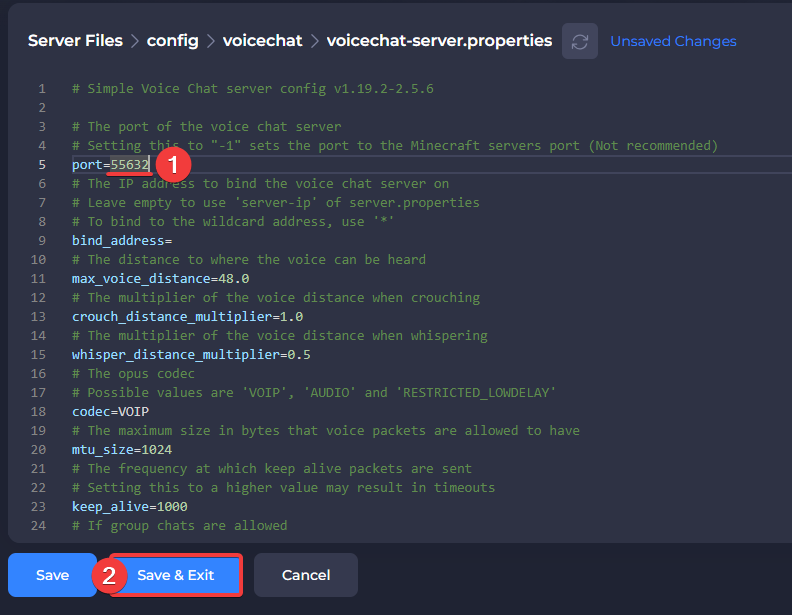The height and width of the screenshot is (615, 792).
Task: Click comment about setting port to "-1"
Action: (x=394, y=145)
